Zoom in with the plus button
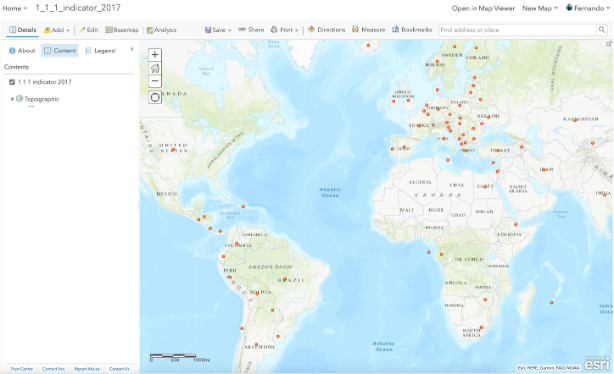The width and height of the screenshot is (614, 374). [x=155, y=55]
